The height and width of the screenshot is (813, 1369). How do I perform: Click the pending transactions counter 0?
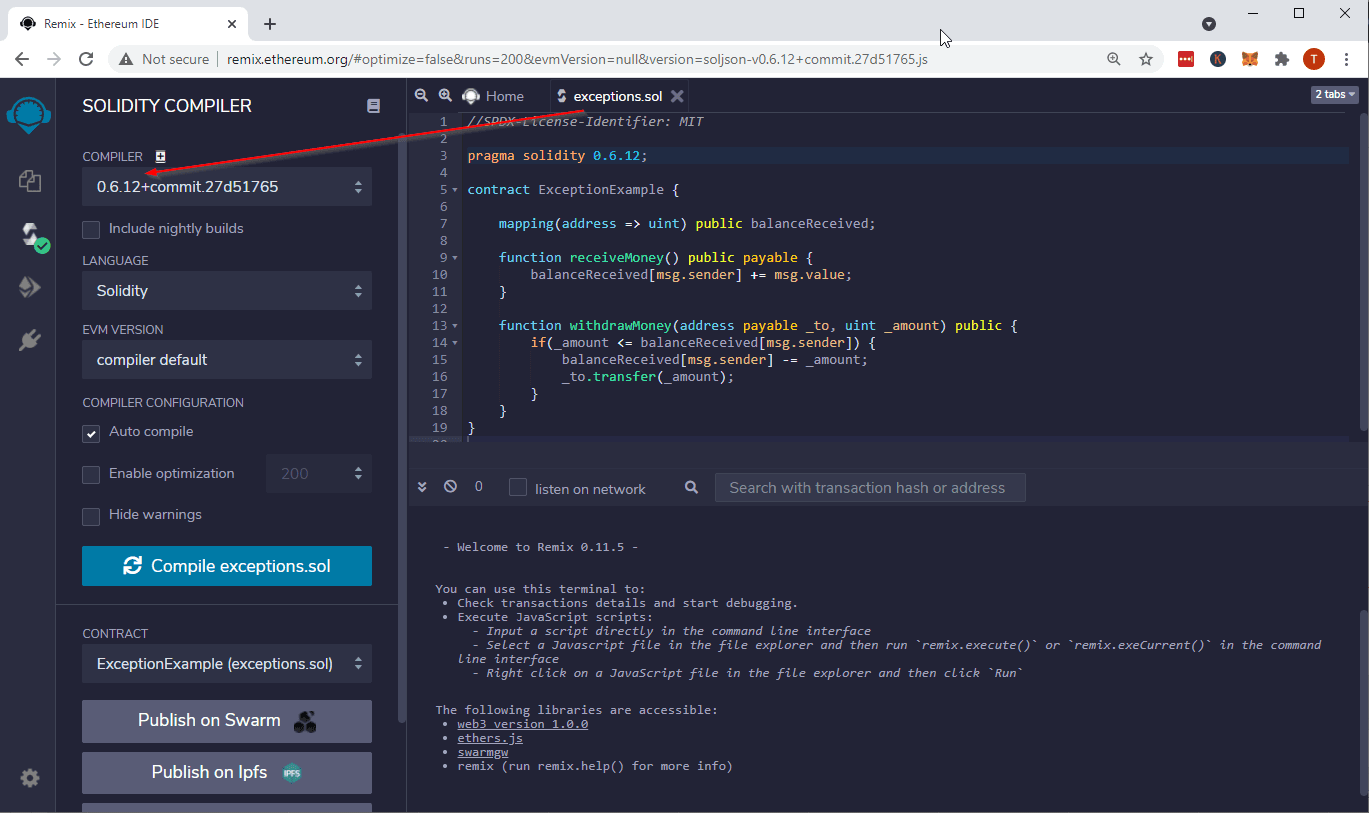[479, 487]
